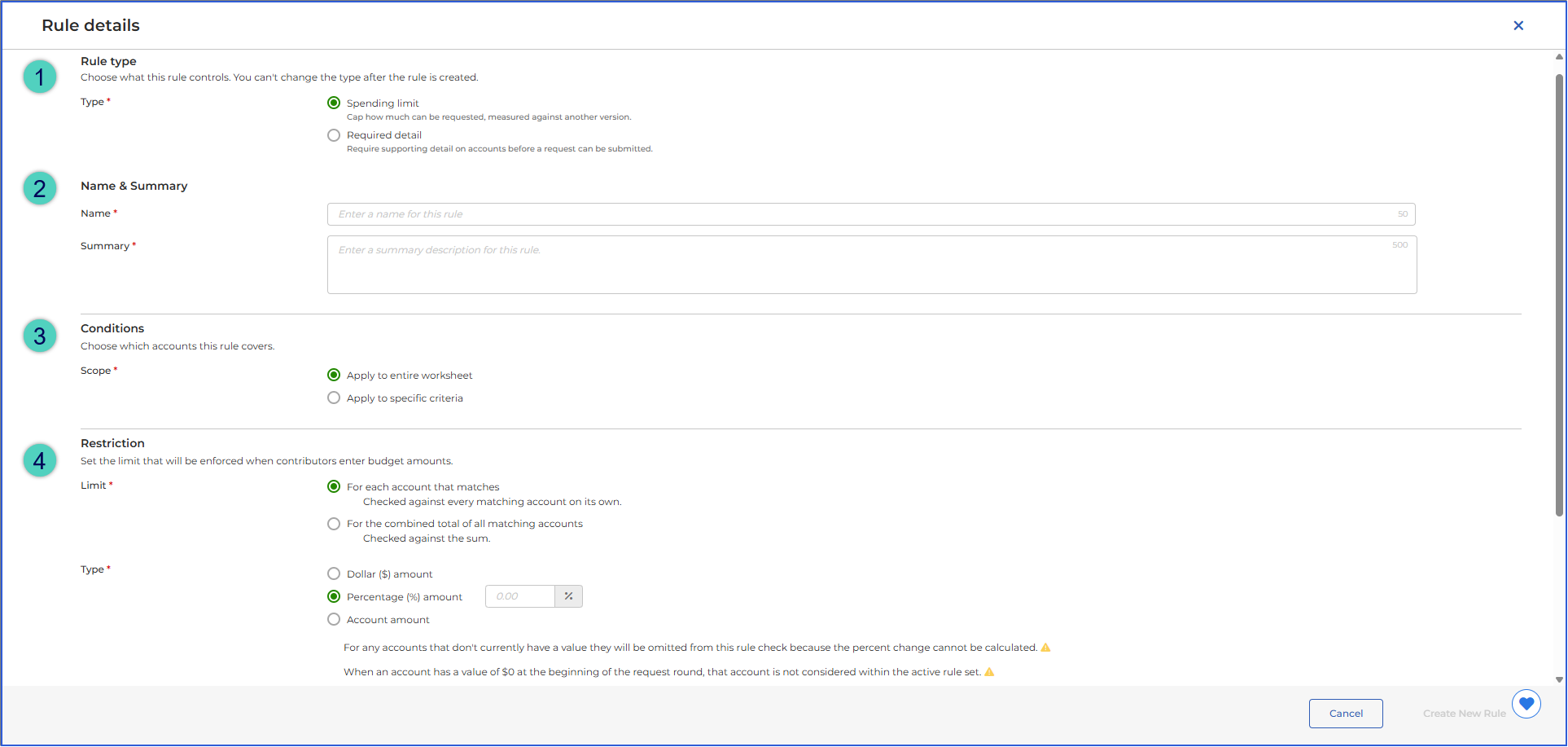Click 'Choose which accounts this rule covers.' text

[x=177, y=346]
